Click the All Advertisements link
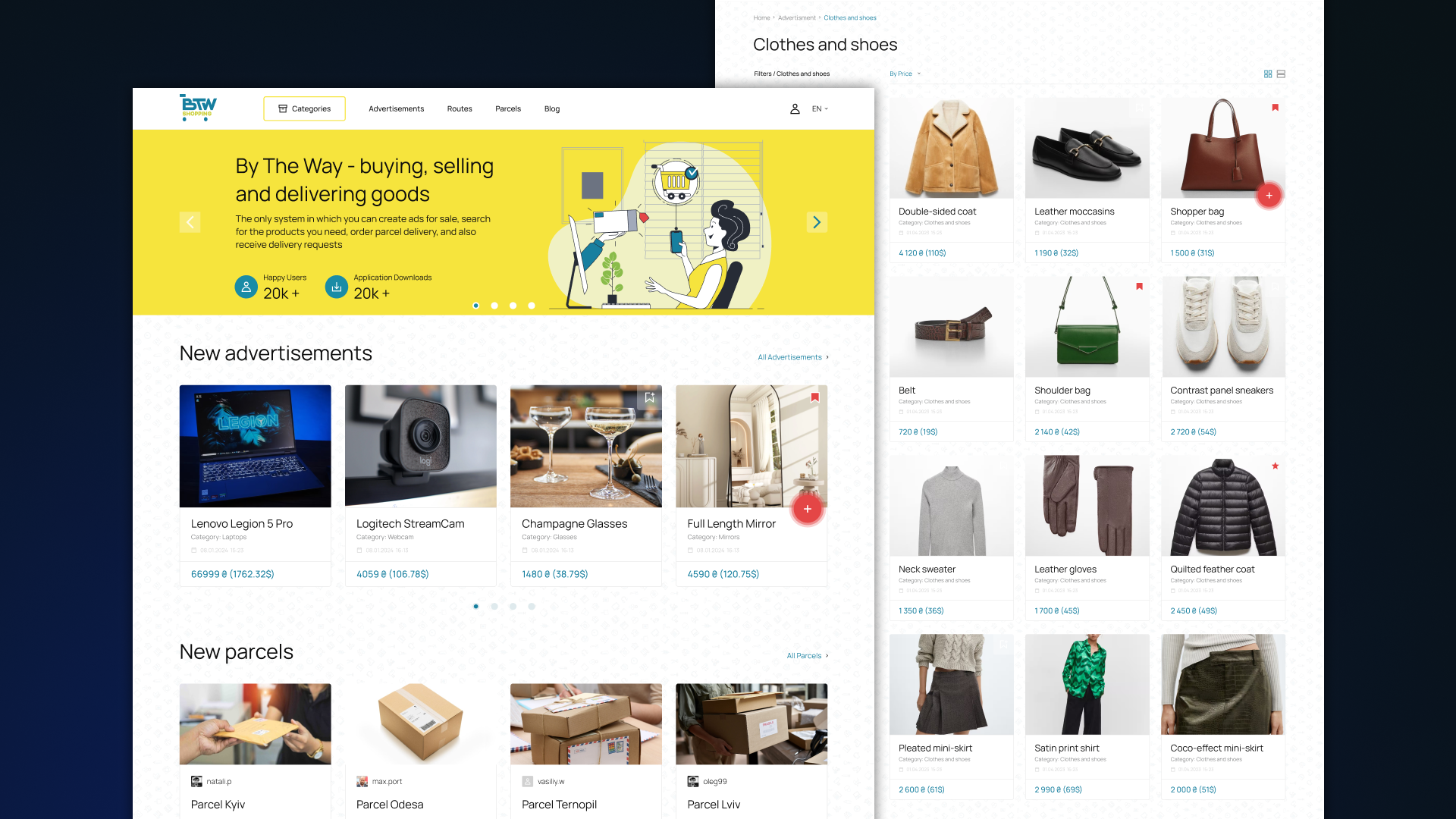This screenshot has width=1456, height=819. (x=791, y=357)
